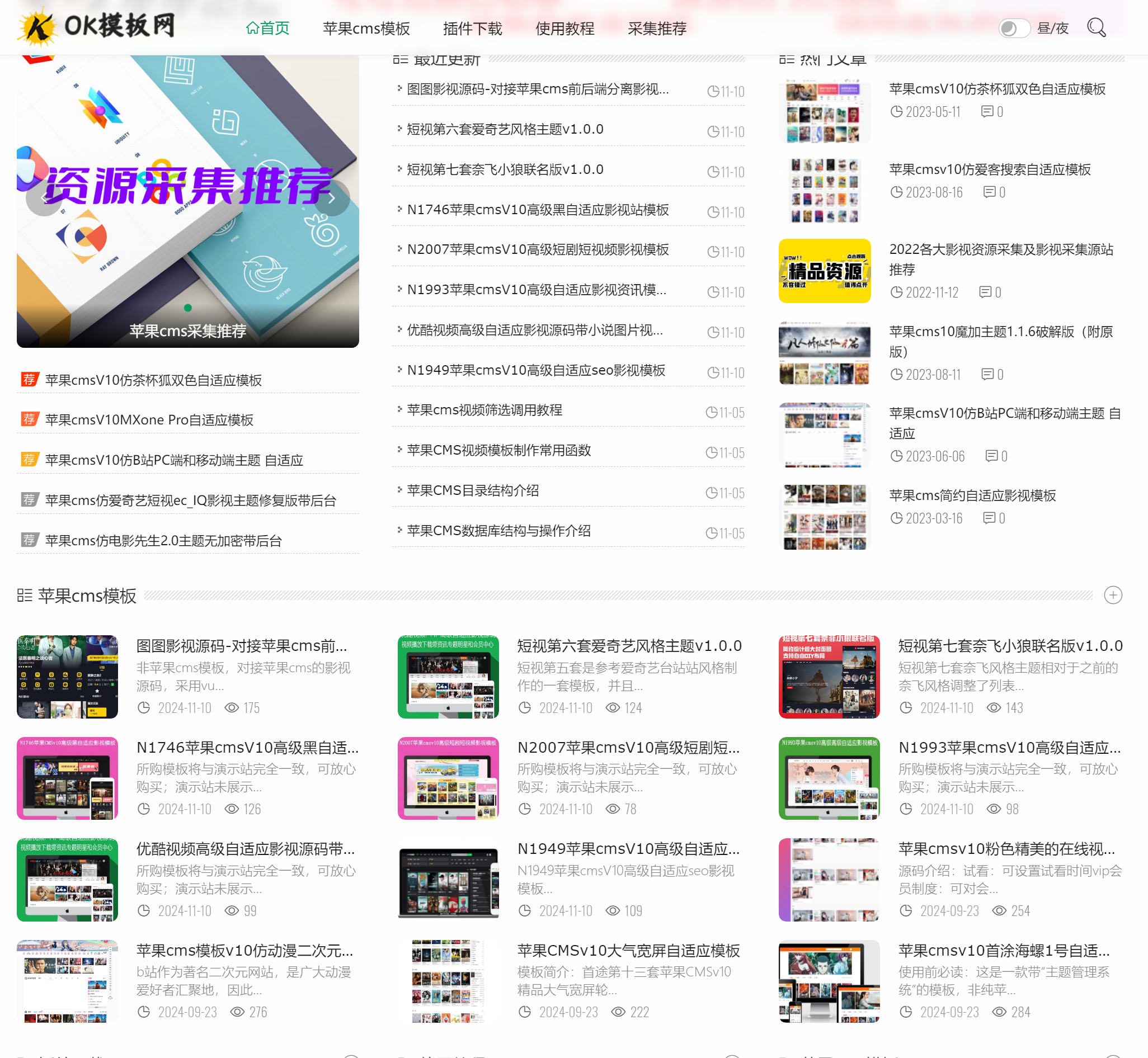Open the 插件下载 menu item
Screen dimensions: 1148x1058
coord(473,28)
